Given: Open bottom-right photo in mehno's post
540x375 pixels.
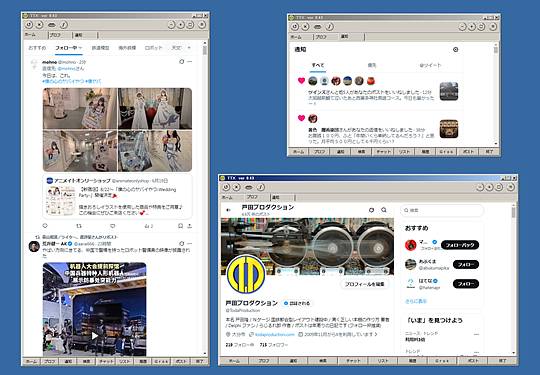Looking at the screenshot, I should tap(155, 151).
